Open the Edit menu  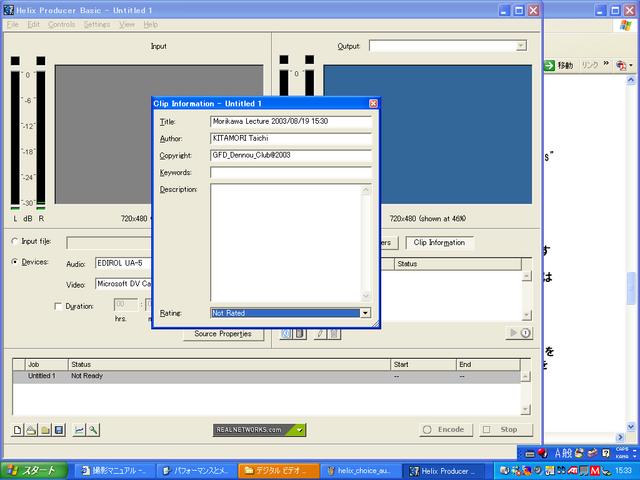33,24
